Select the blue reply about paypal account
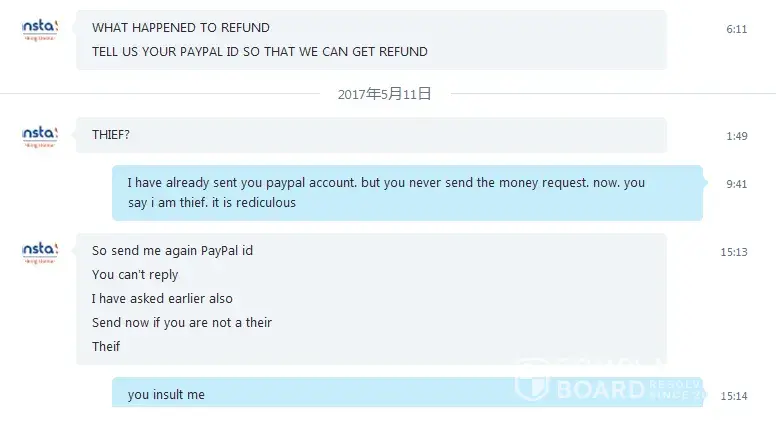This screenshot has width=776, height=421. [x=407, y=192]
